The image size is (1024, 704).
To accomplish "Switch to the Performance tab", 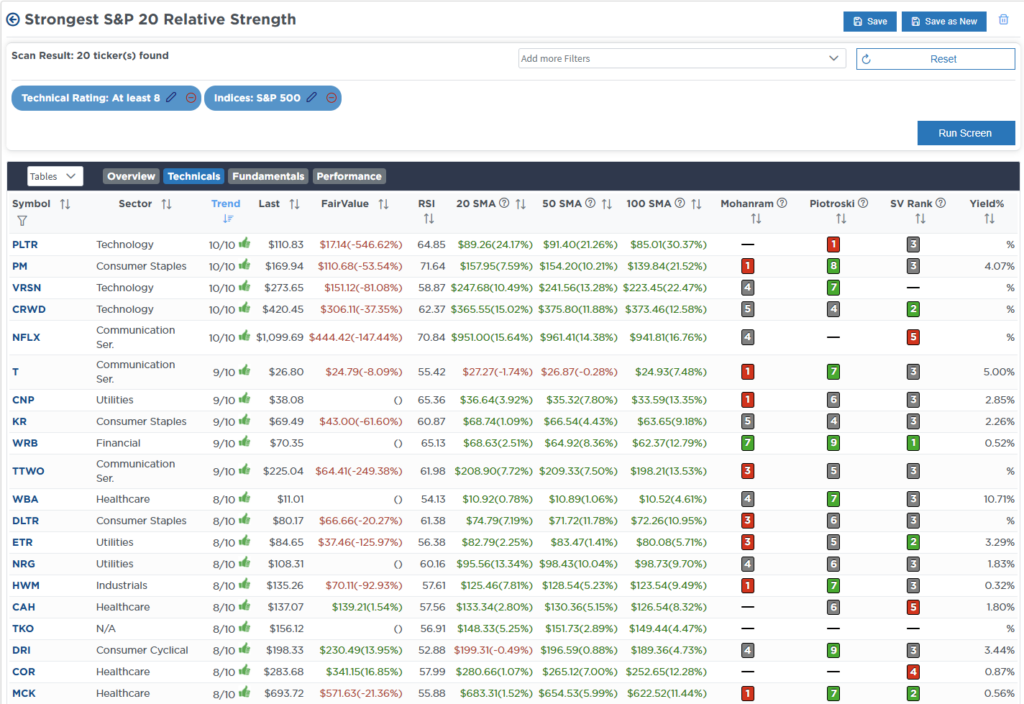I will [349, 176].
